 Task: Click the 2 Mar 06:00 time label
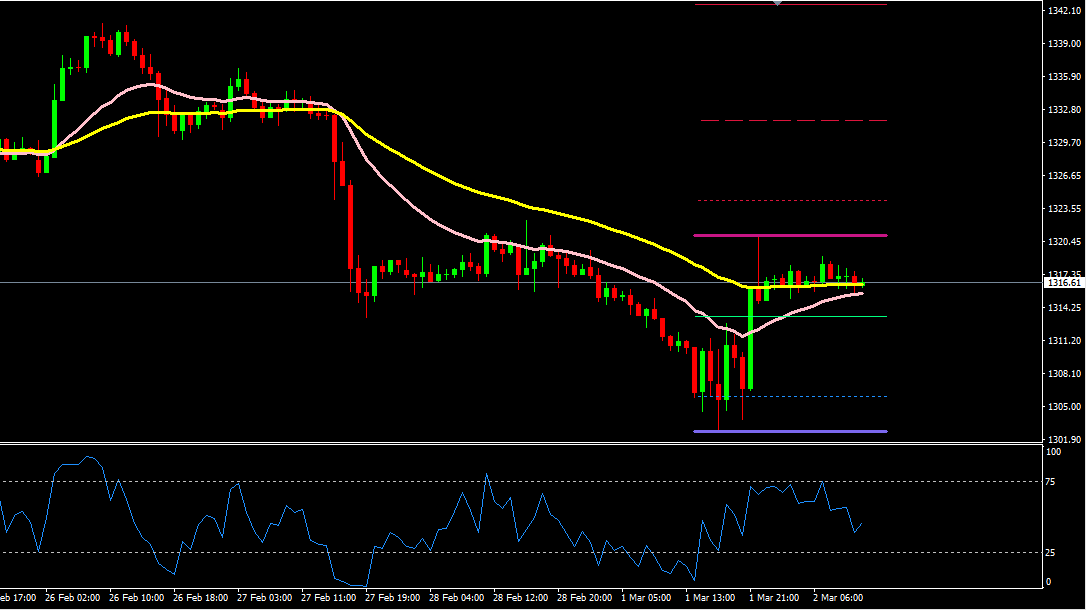pyautogui.click(x=838, y=598)
